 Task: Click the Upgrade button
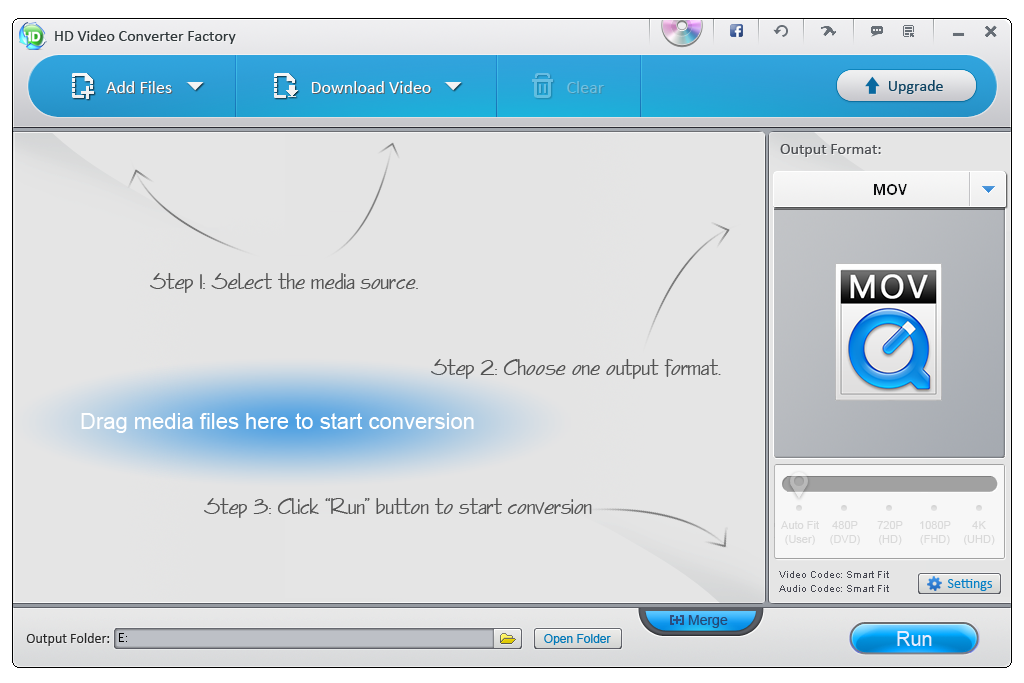click(x=906, y=86)
